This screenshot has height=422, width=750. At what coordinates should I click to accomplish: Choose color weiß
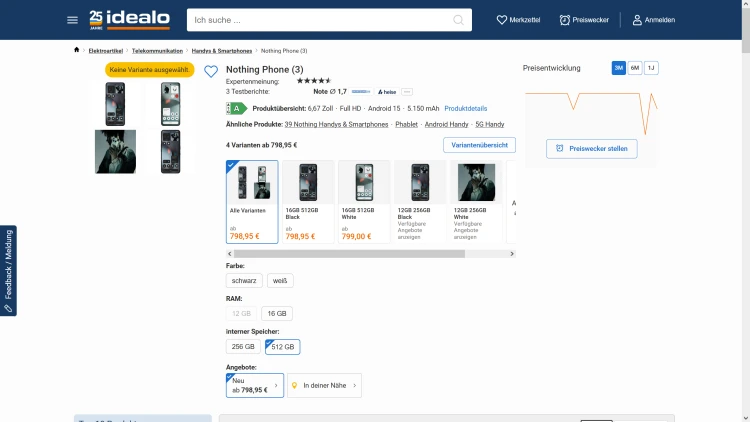pyautogui.click(x=280, y=281)
